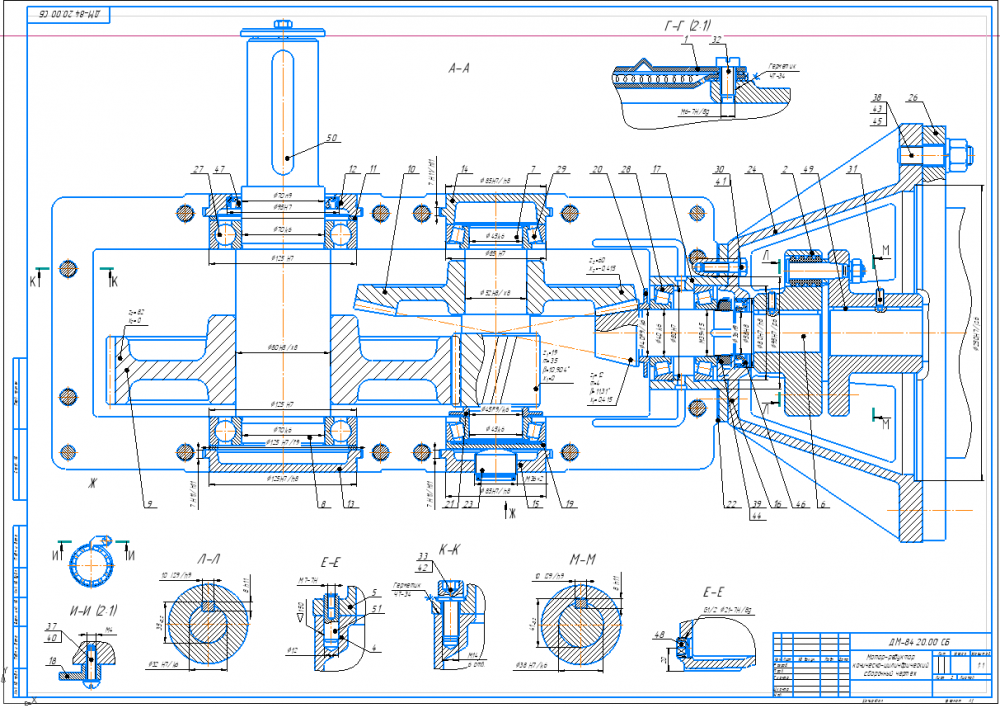
Task: Select part callout number 13
Action: click(x=350, y=504)
